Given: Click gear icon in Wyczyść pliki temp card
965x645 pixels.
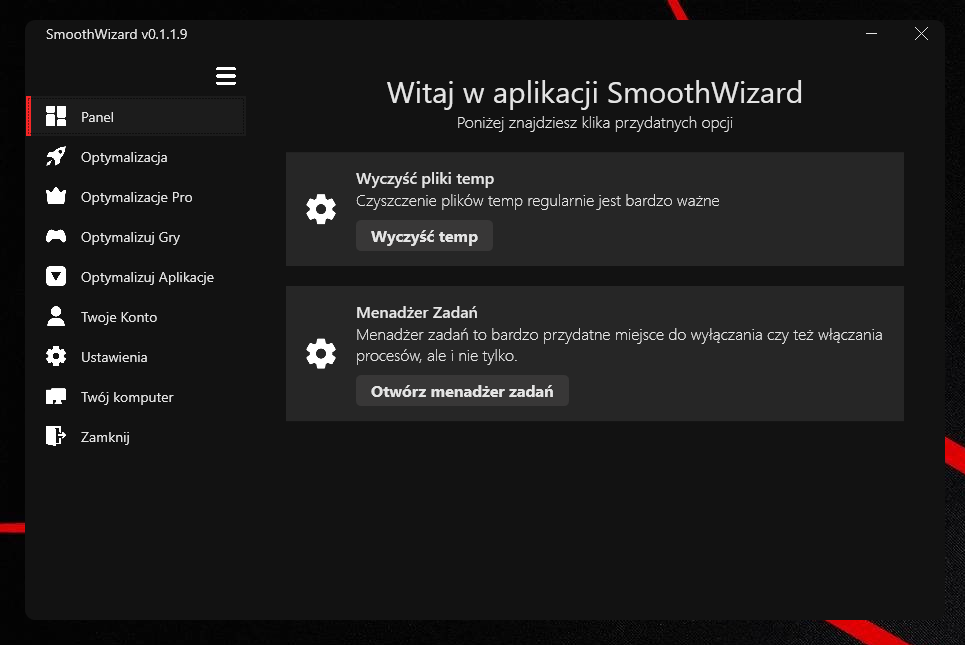Looking at the screenshot, I should point(321,209).
